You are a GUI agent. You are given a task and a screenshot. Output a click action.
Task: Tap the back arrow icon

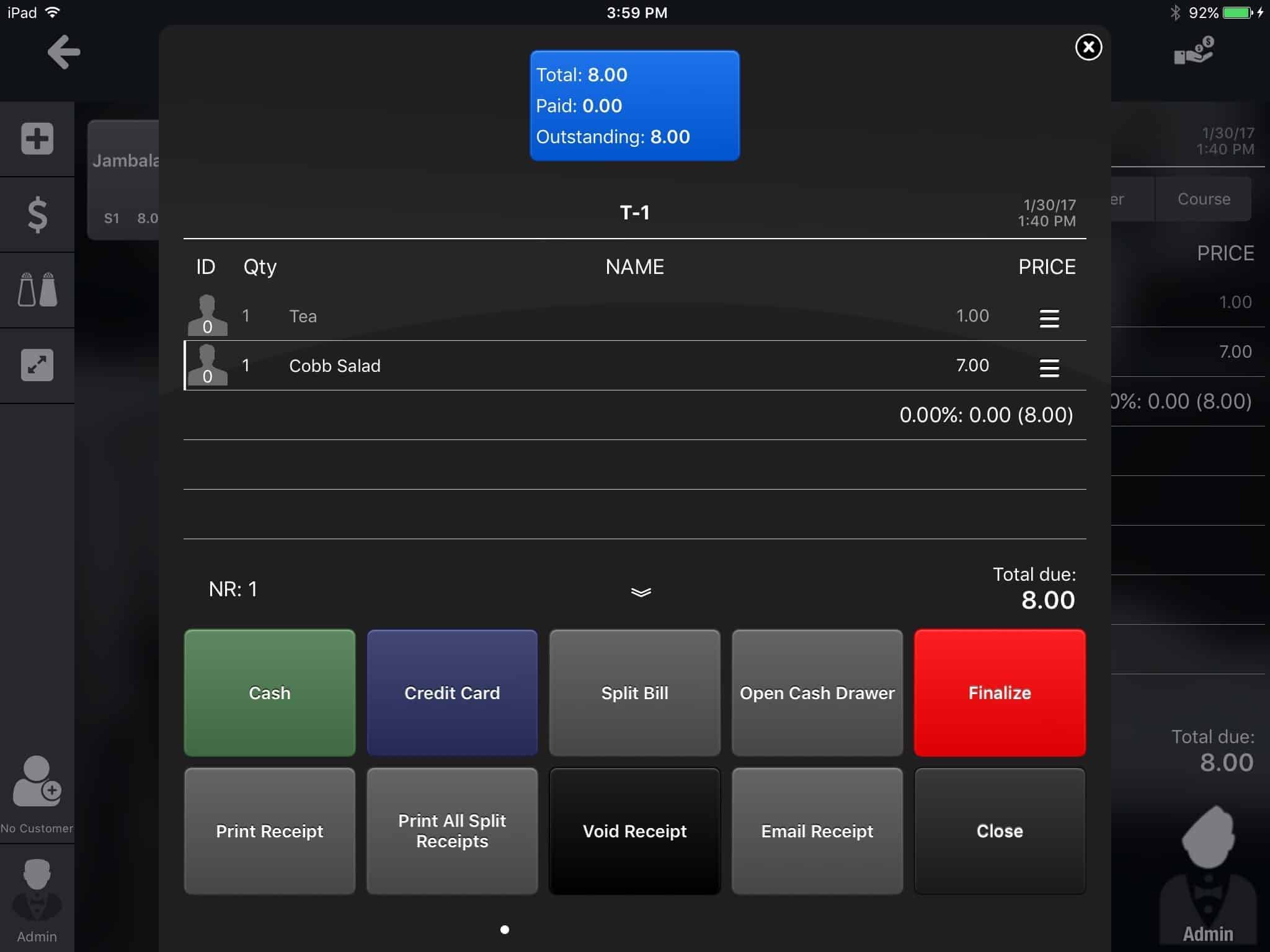[x=64, y=51]
